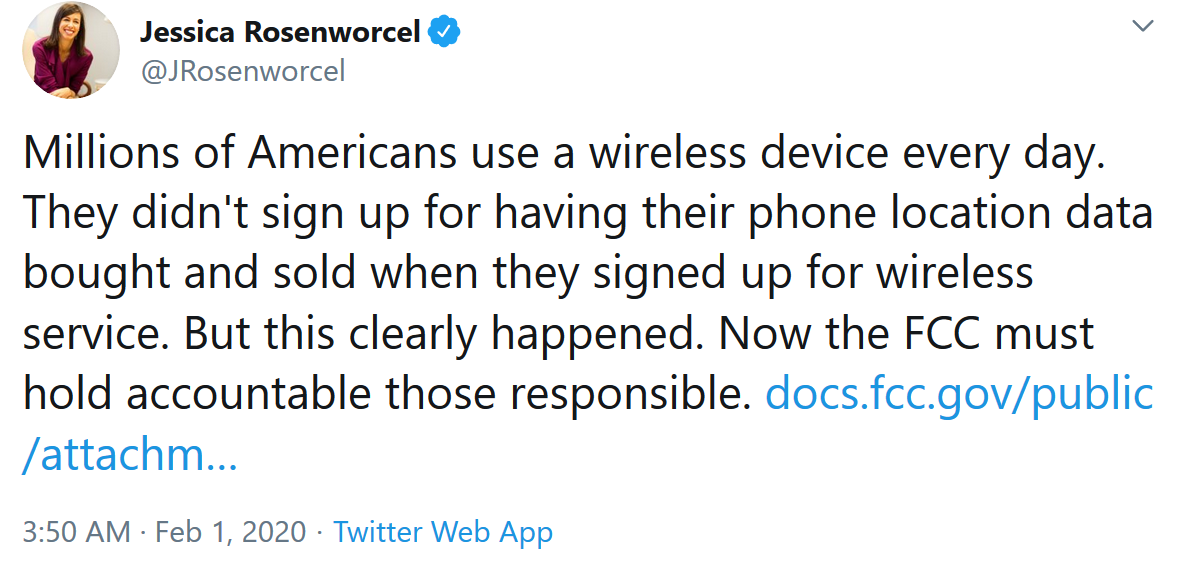
Task: Click the blue verified badge icon
Action: (x=444, y=34)
